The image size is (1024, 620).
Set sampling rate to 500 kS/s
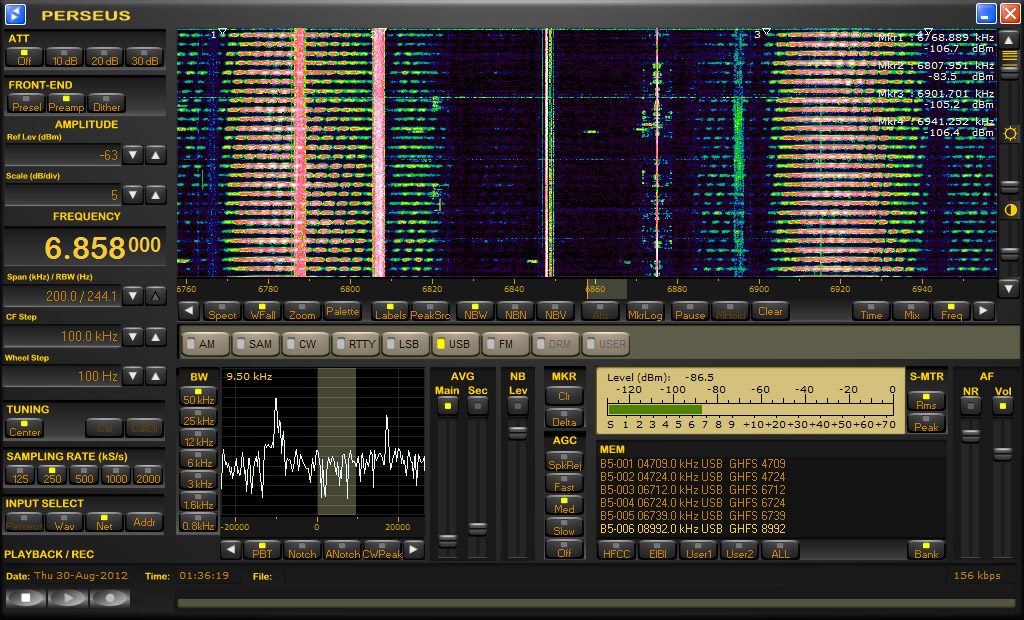[84, 475]
